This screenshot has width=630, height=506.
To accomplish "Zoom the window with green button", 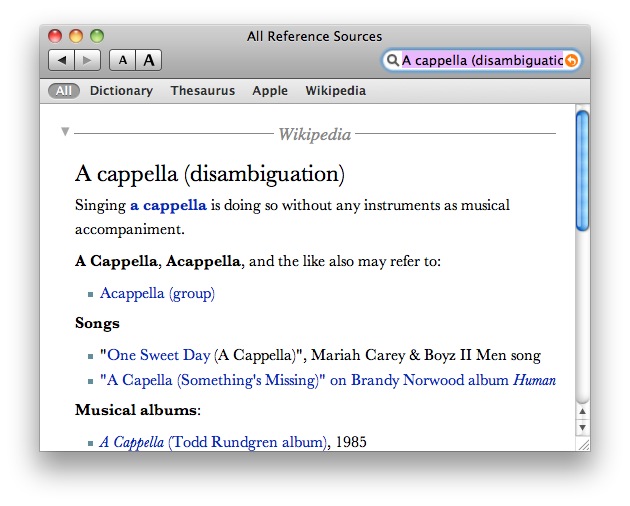I will tap(97, 36).
